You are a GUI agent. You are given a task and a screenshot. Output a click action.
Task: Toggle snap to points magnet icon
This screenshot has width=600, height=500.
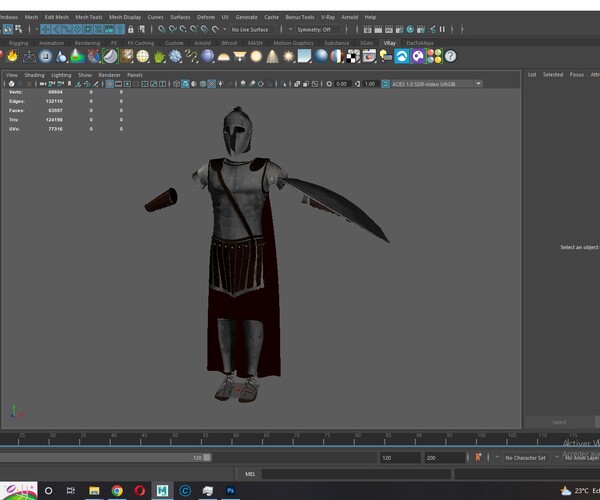(183, 29)
